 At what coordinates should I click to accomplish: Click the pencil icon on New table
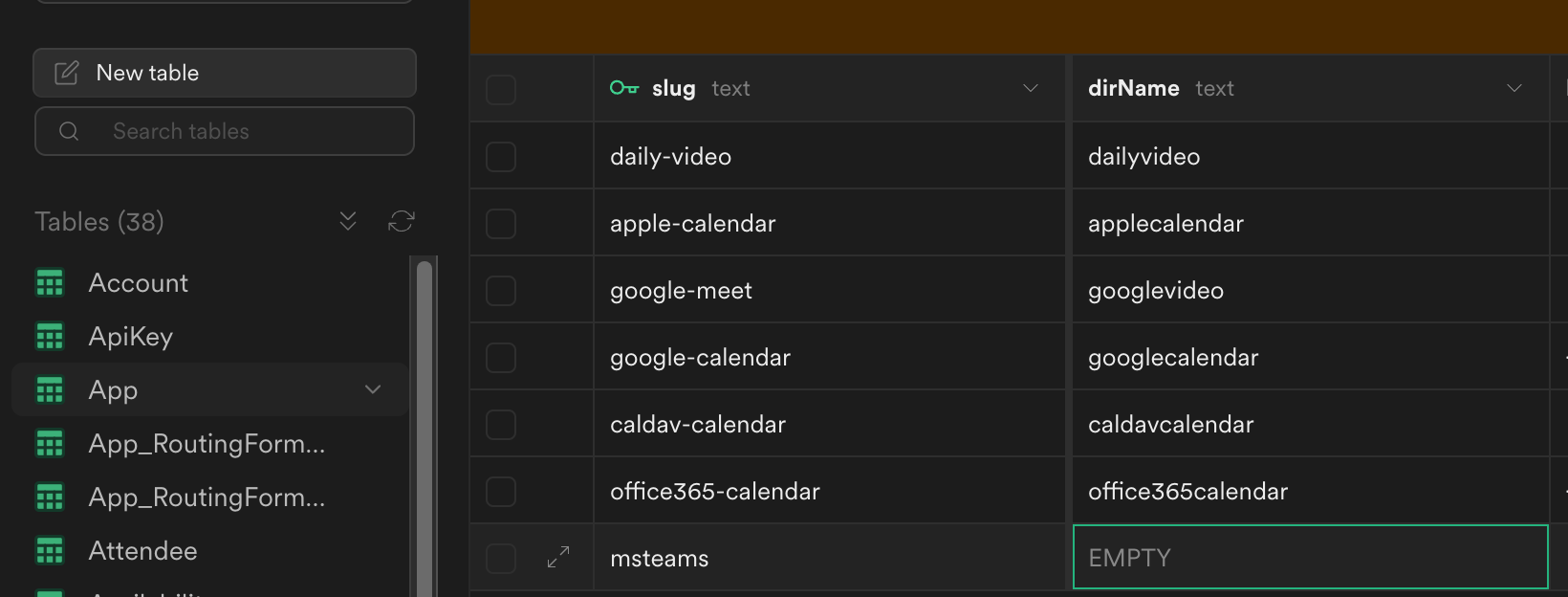click(x=64, y=72)
